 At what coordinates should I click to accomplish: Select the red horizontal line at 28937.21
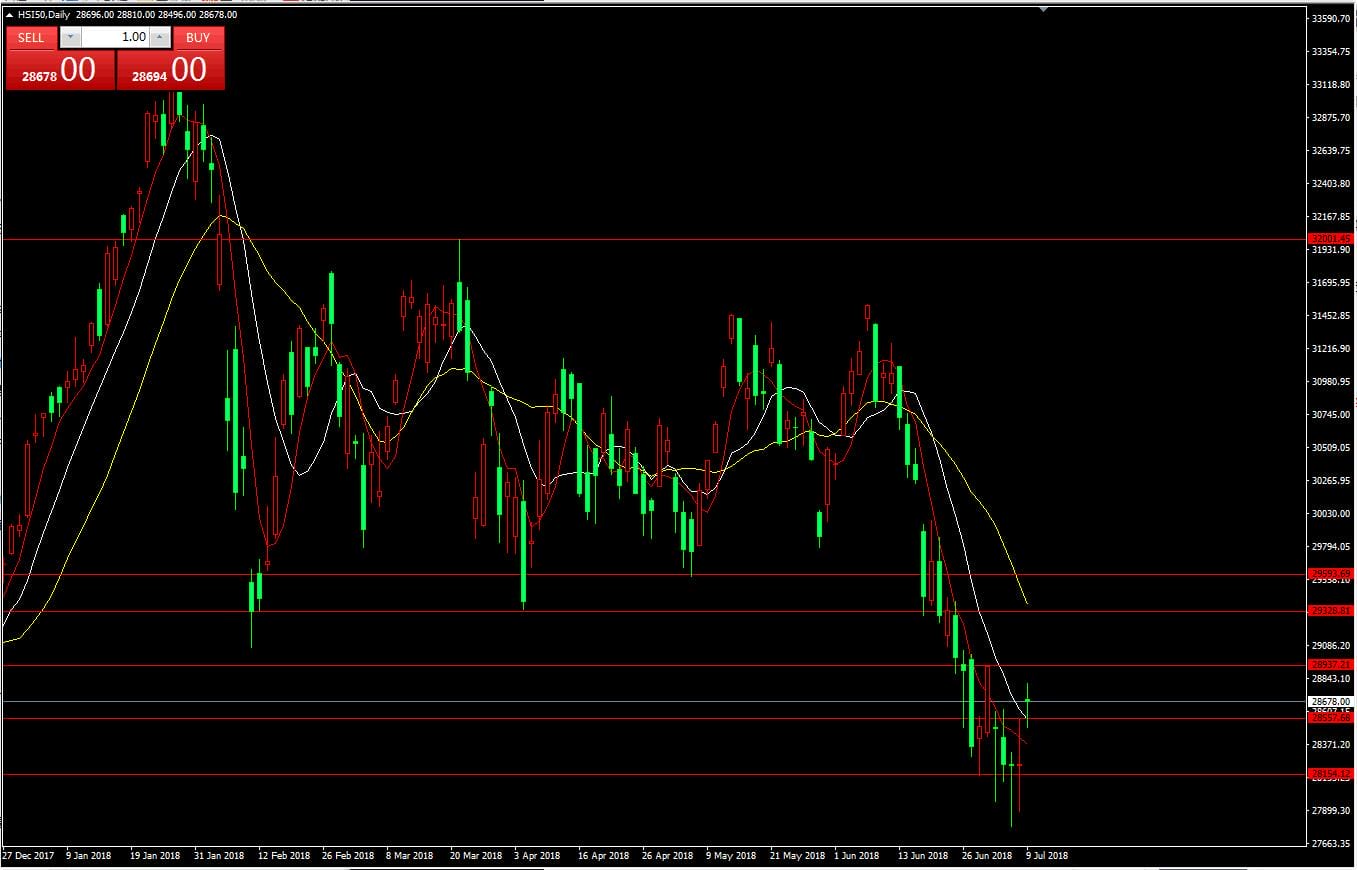point(650,665)
